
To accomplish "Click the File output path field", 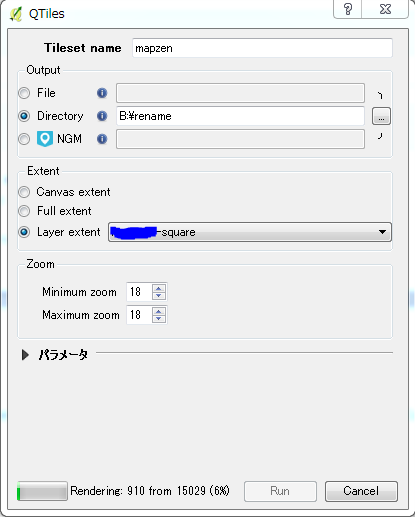I will pyautogui.click(x=240, y=93).
